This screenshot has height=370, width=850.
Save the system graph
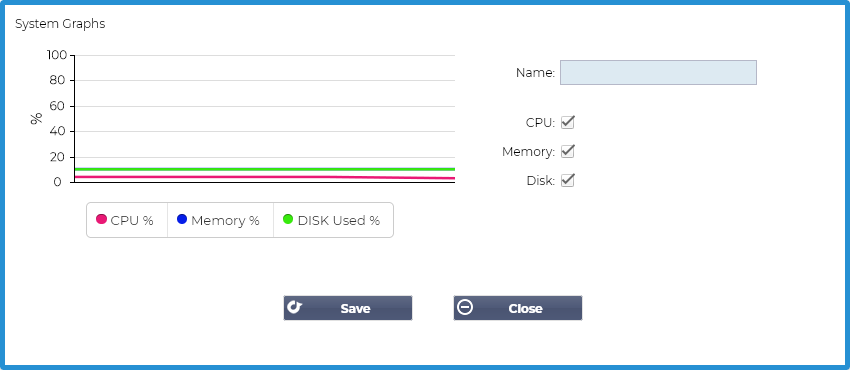[x=348, y=308]
